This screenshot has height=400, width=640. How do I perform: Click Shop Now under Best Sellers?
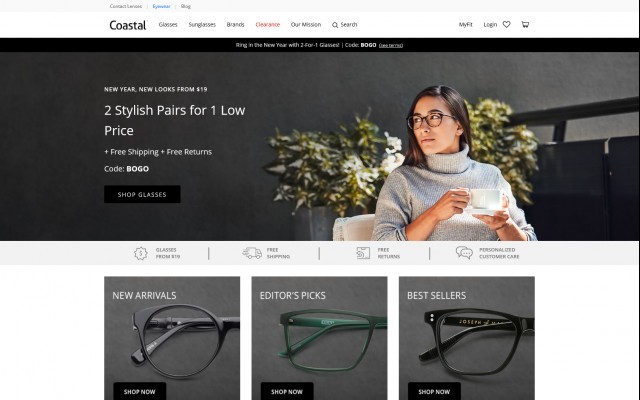click(434, 391)
